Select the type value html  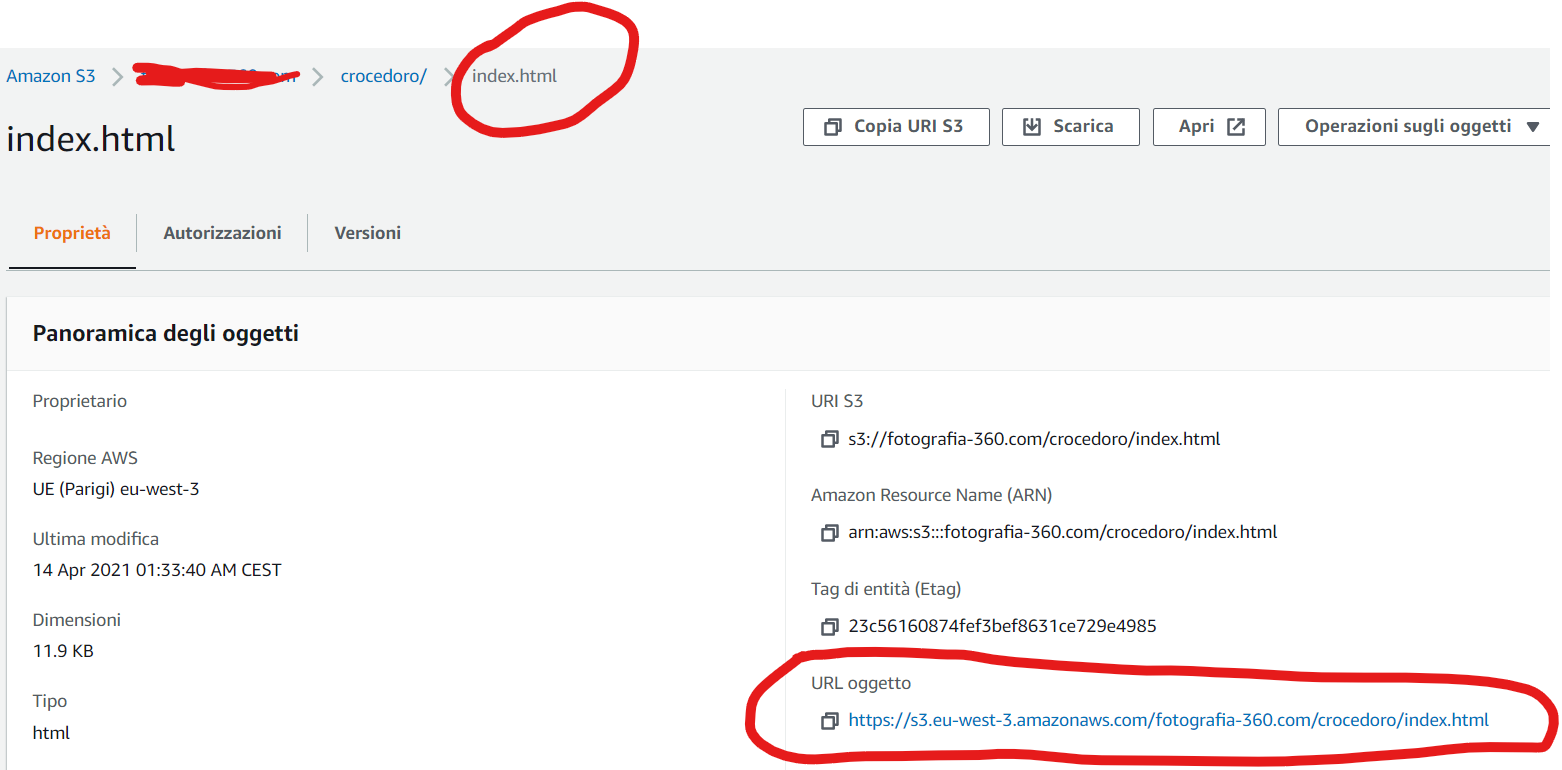tap(51, 732)
